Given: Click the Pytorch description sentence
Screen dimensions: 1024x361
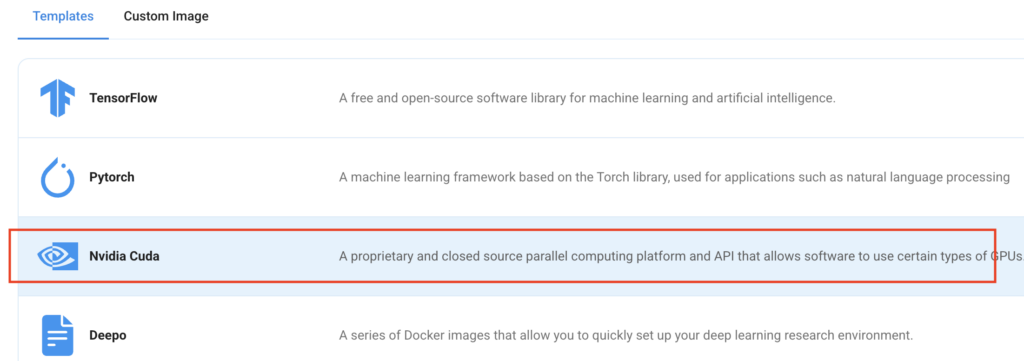Looking at the screenshot, I should (x=675, y=178).
